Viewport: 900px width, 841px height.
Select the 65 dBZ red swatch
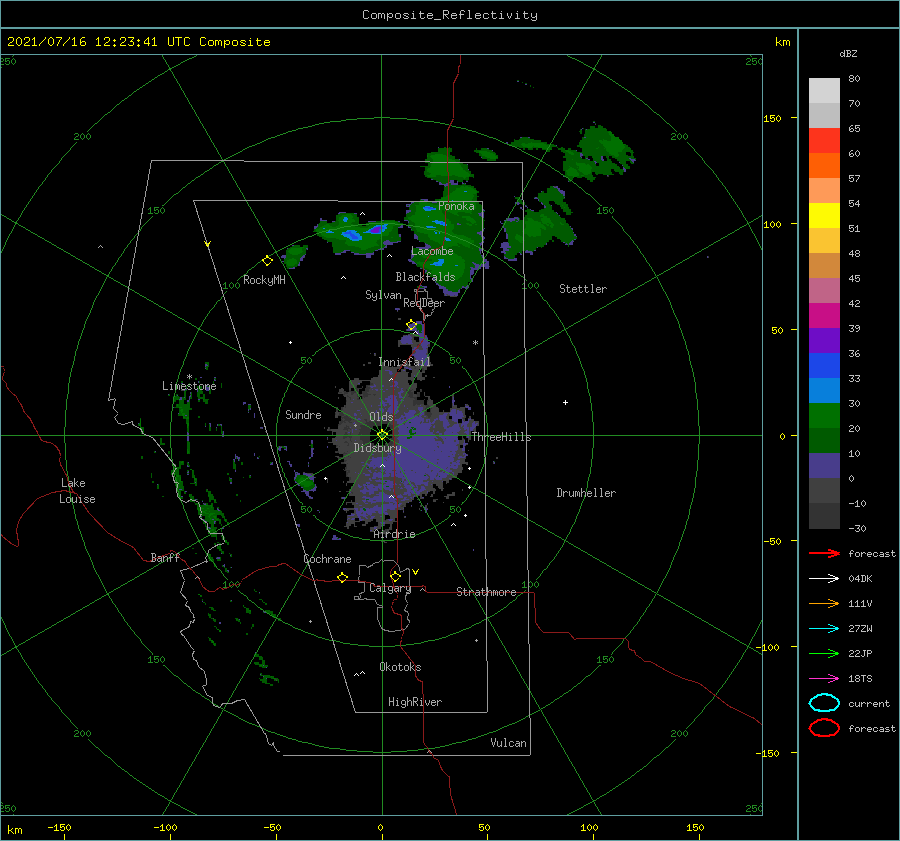tap(824, 140)
